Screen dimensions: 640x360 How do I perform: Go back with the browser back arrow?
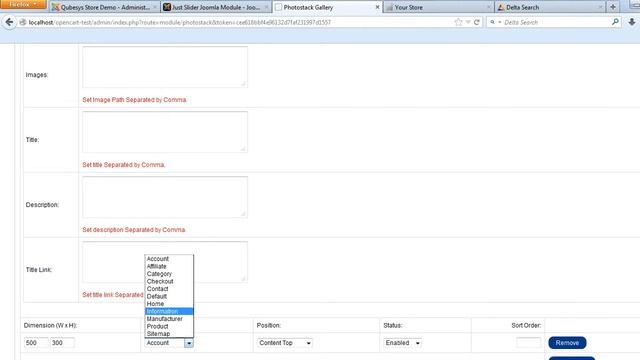coord(9,22)
